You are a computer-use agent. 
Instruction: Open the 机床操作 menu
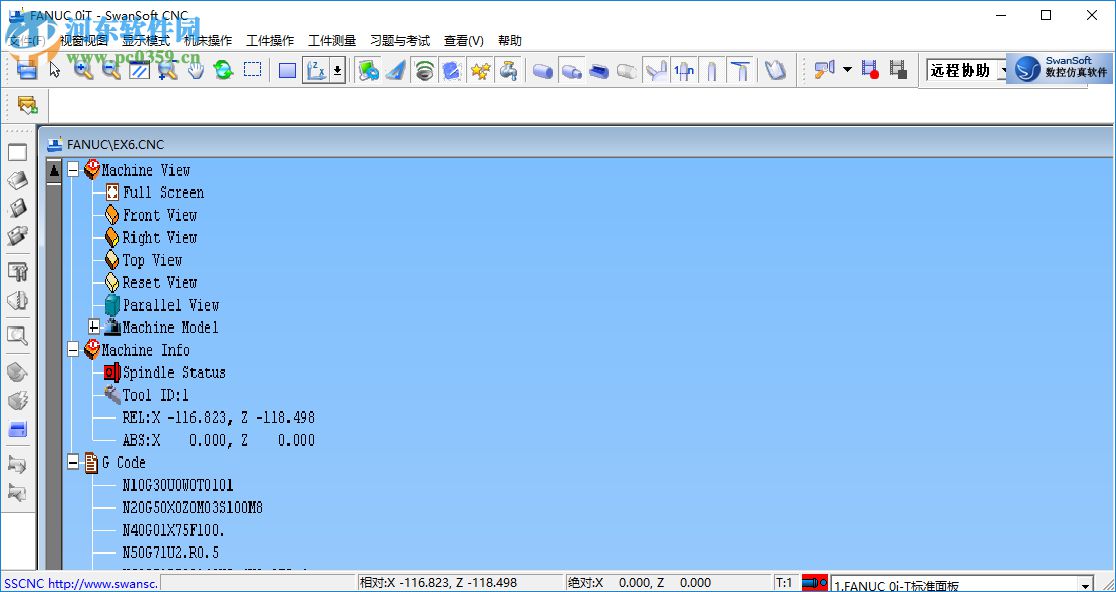tap(208, 41)
